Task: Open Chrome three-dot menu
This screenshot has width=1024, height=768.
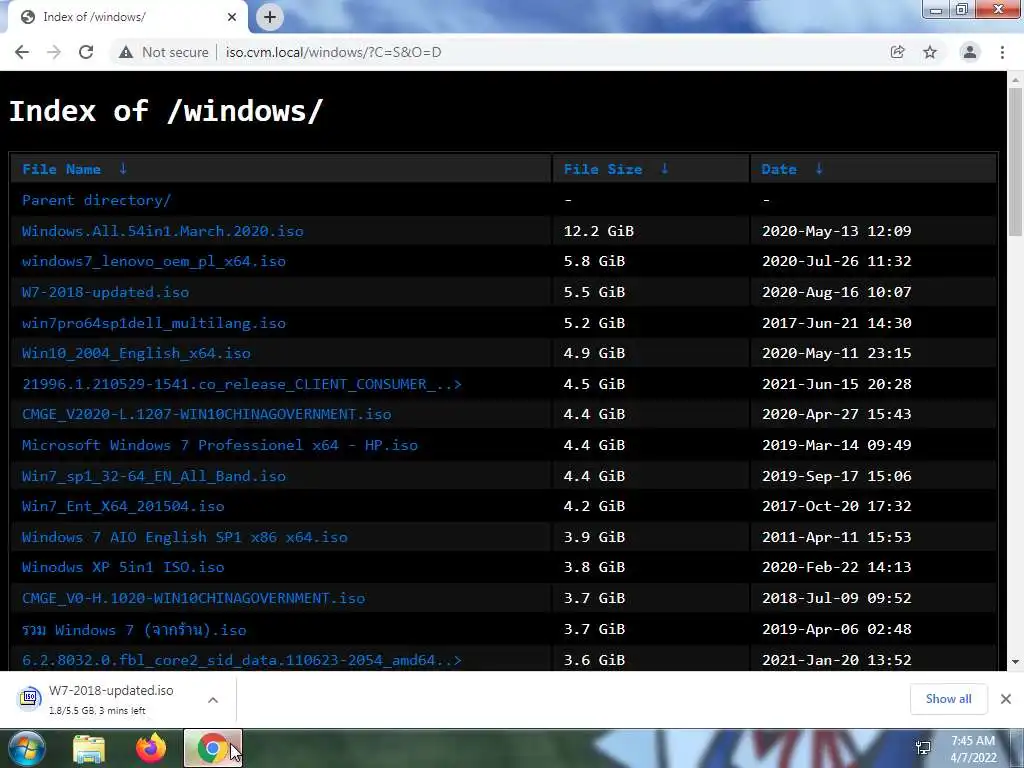Action: 1002,52
